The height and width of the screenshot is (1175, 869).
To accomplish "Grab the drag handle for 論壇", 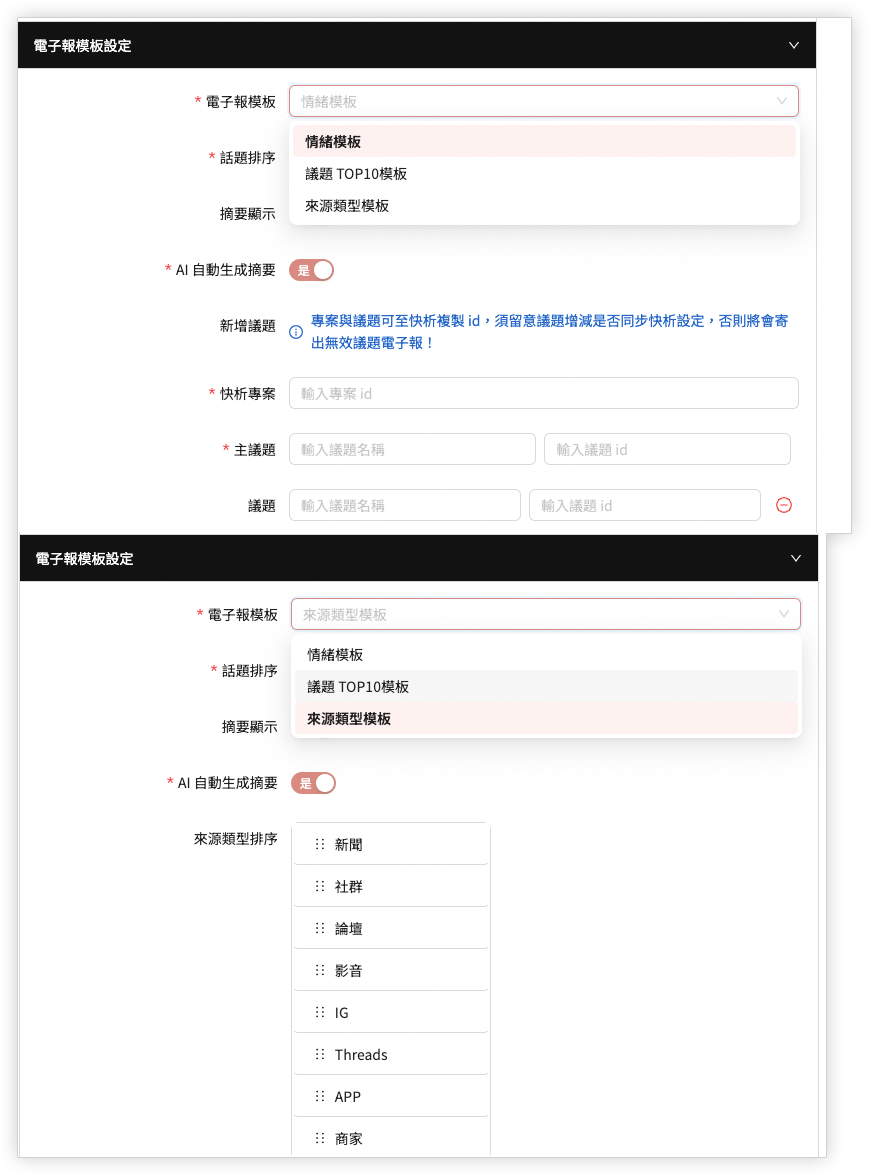I will [x=320, y=928].
